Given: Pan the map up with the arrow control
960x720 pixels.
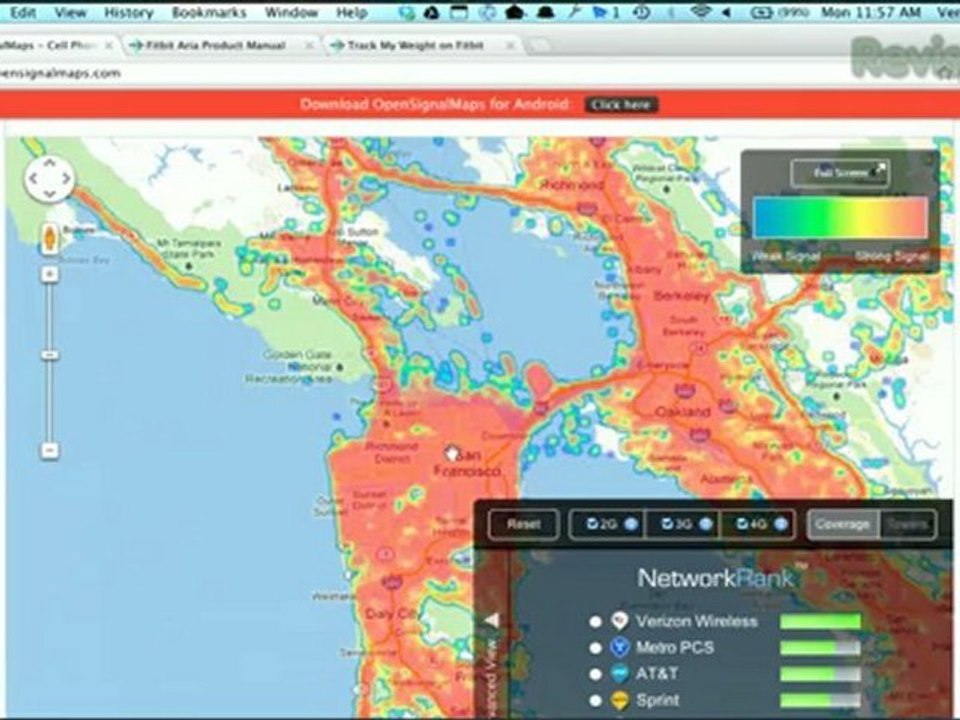Looking at the screenshot, I should click(50, 163).
